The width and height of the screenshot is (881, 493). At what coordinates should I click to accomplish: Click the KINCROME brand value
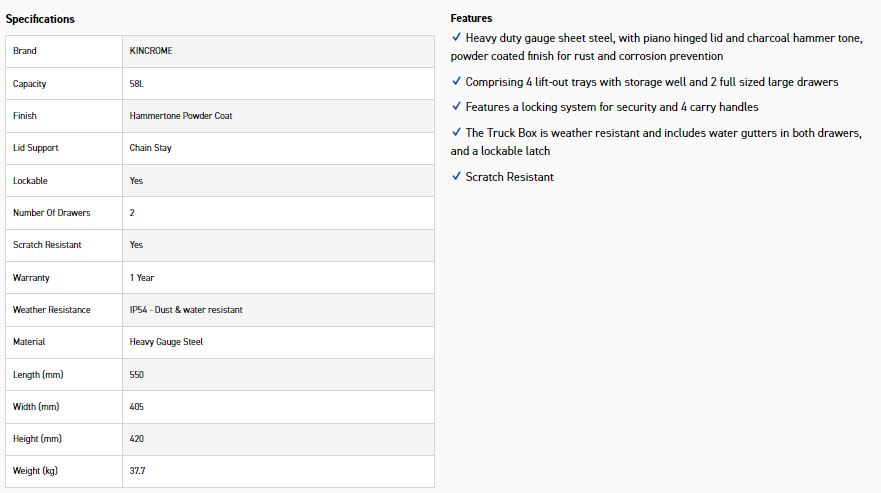(151, 51)
